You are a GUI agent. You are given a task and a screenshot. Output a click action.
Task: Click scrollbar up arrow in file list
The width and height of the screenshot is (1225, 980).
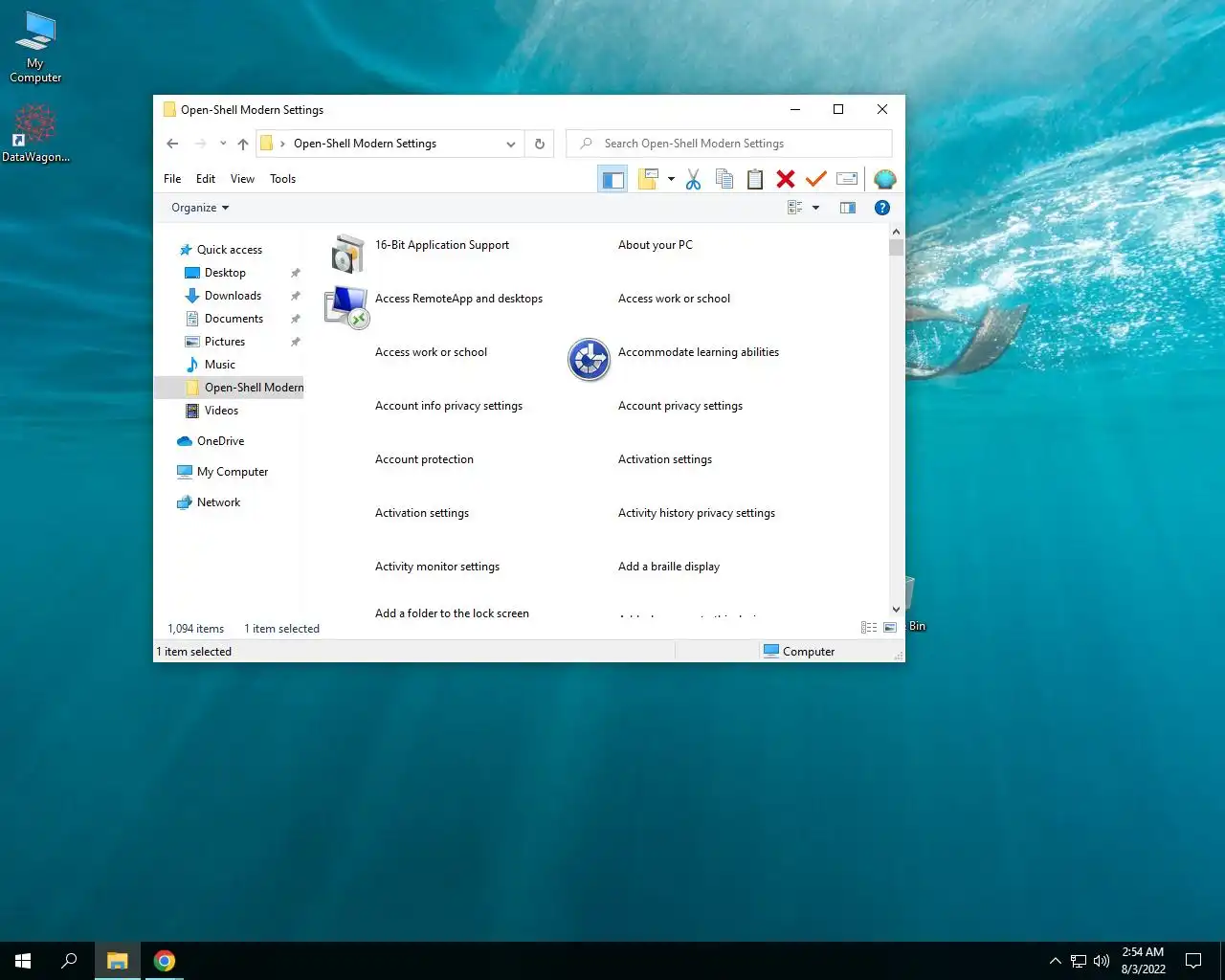click(896, 232)
